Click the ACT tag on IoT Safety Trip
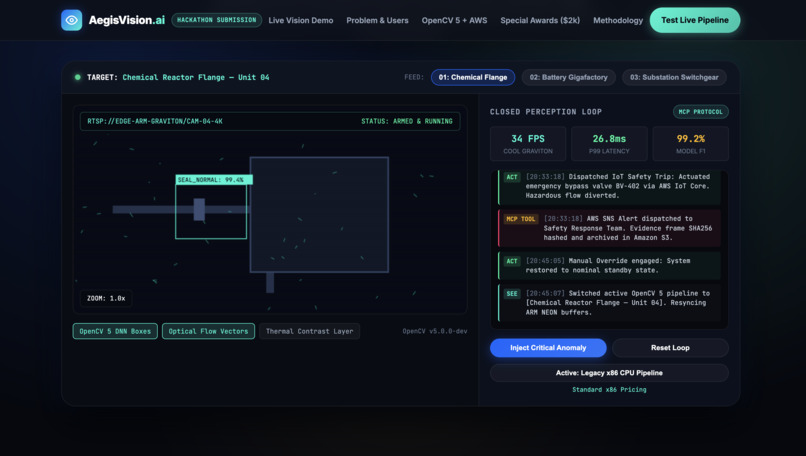 pos(512,177)
